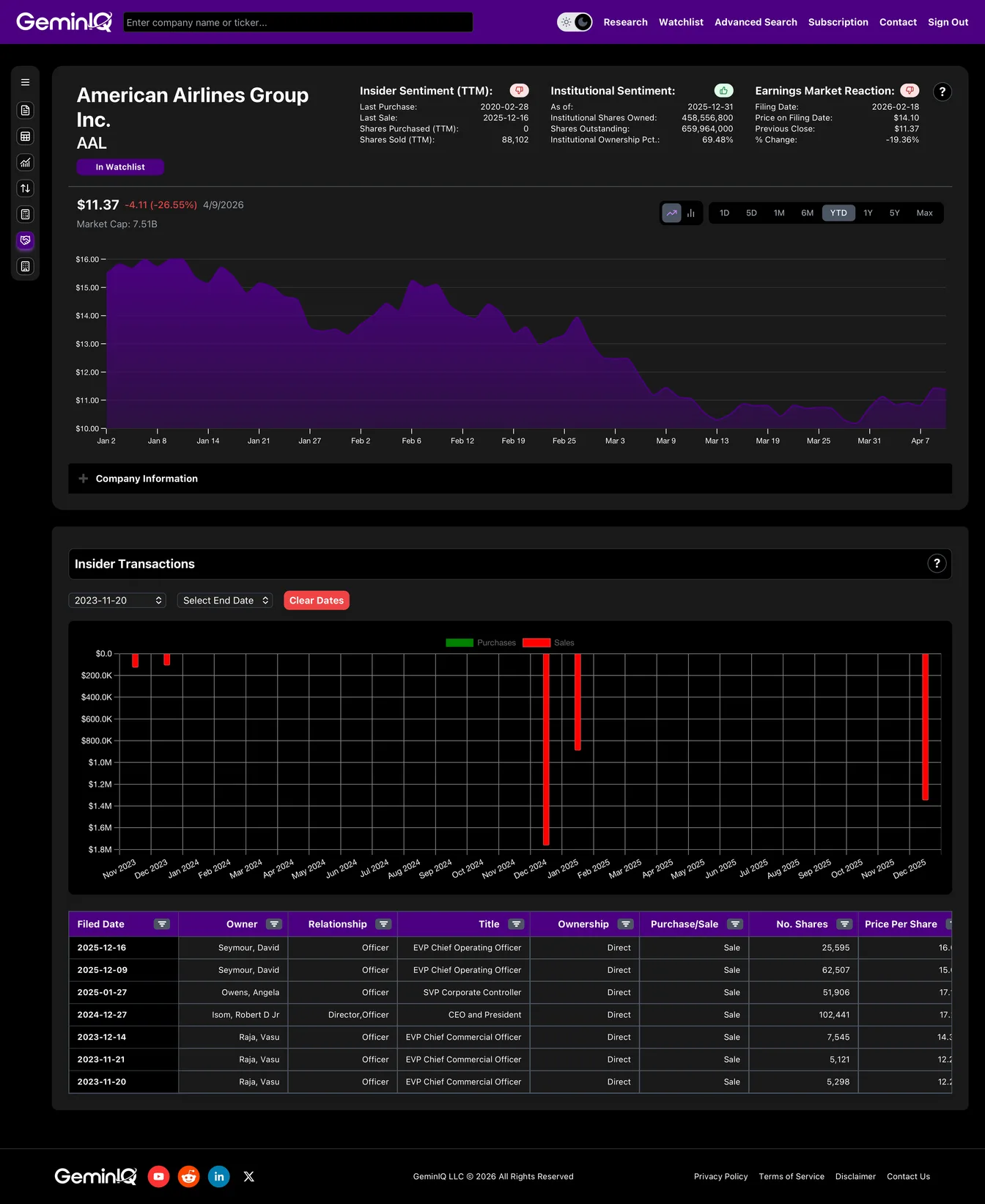Open the Relationship column filter

click(x=383, y=924)
